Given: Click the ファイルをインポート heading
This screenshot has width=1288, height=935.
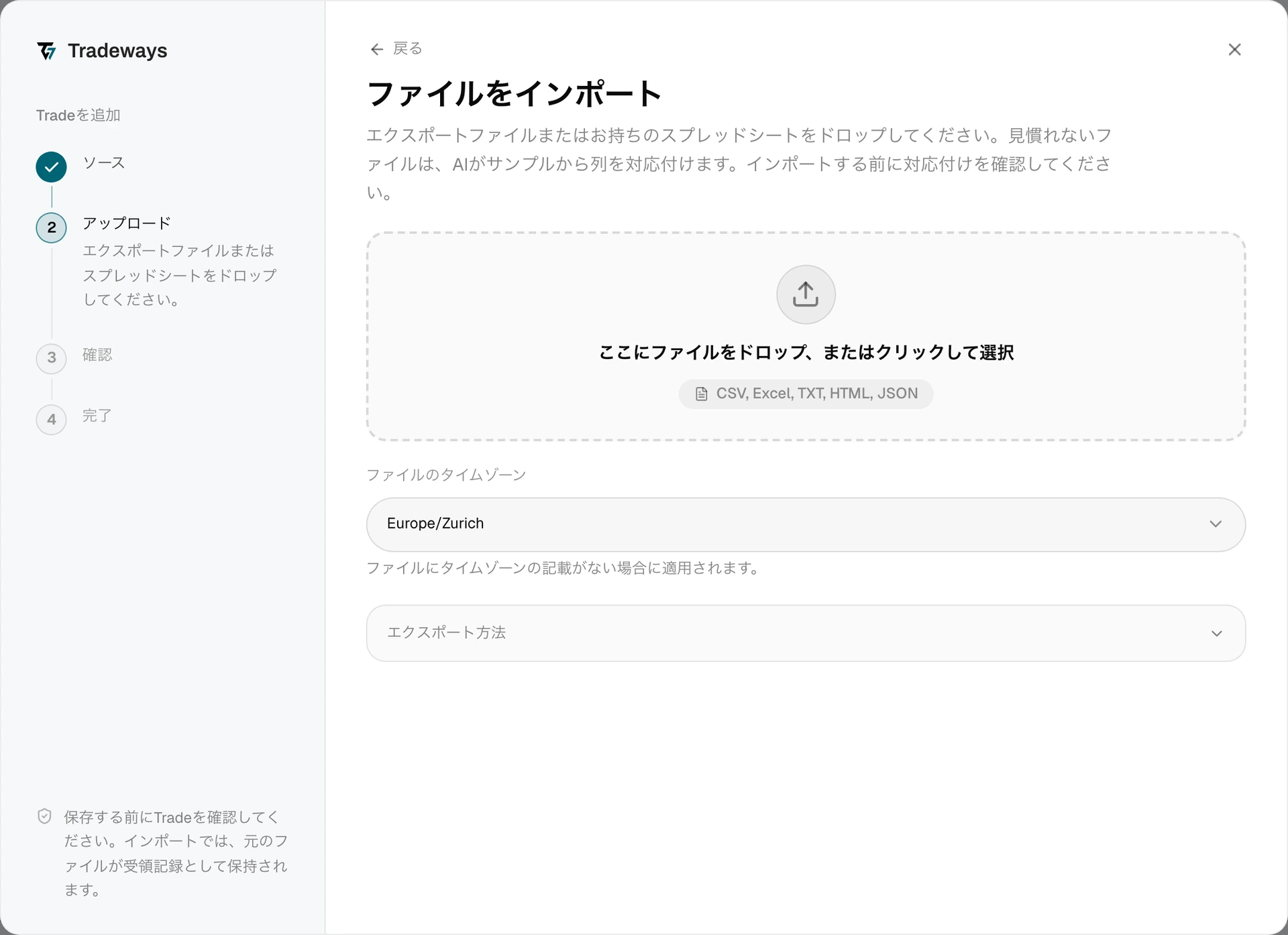Looking at the screenshot, I should 515,93.
